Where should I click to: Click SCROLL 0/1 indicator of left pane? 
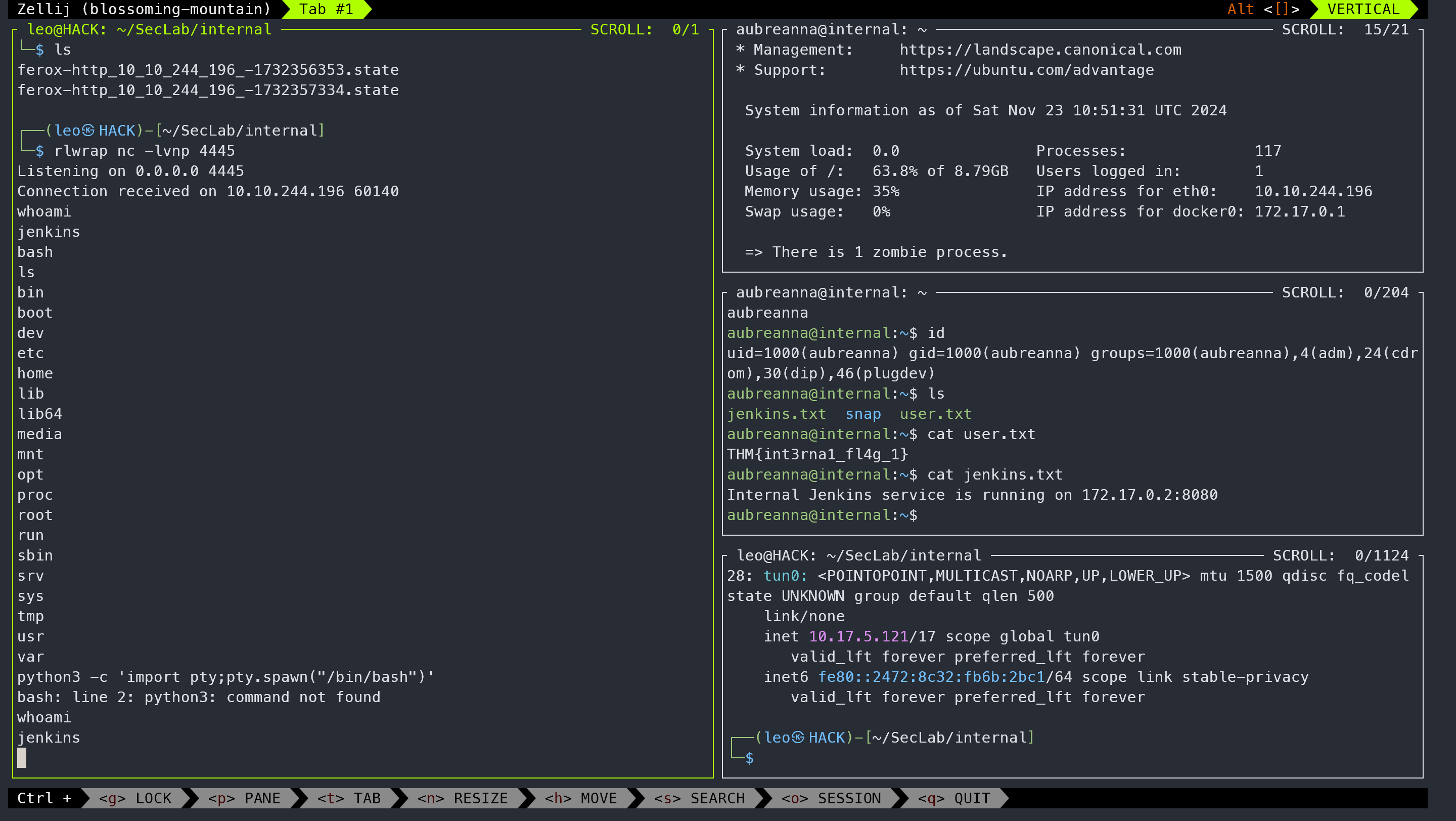[x=645, y=29]
